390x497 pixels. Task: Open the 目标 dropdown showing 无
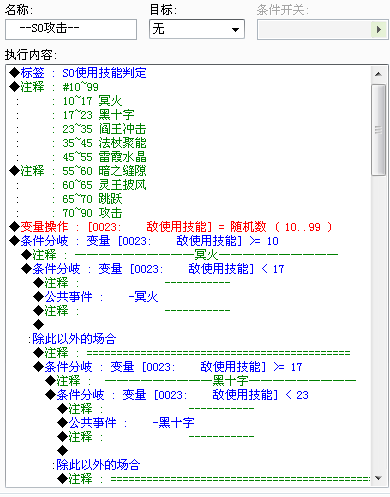[197, 29]
